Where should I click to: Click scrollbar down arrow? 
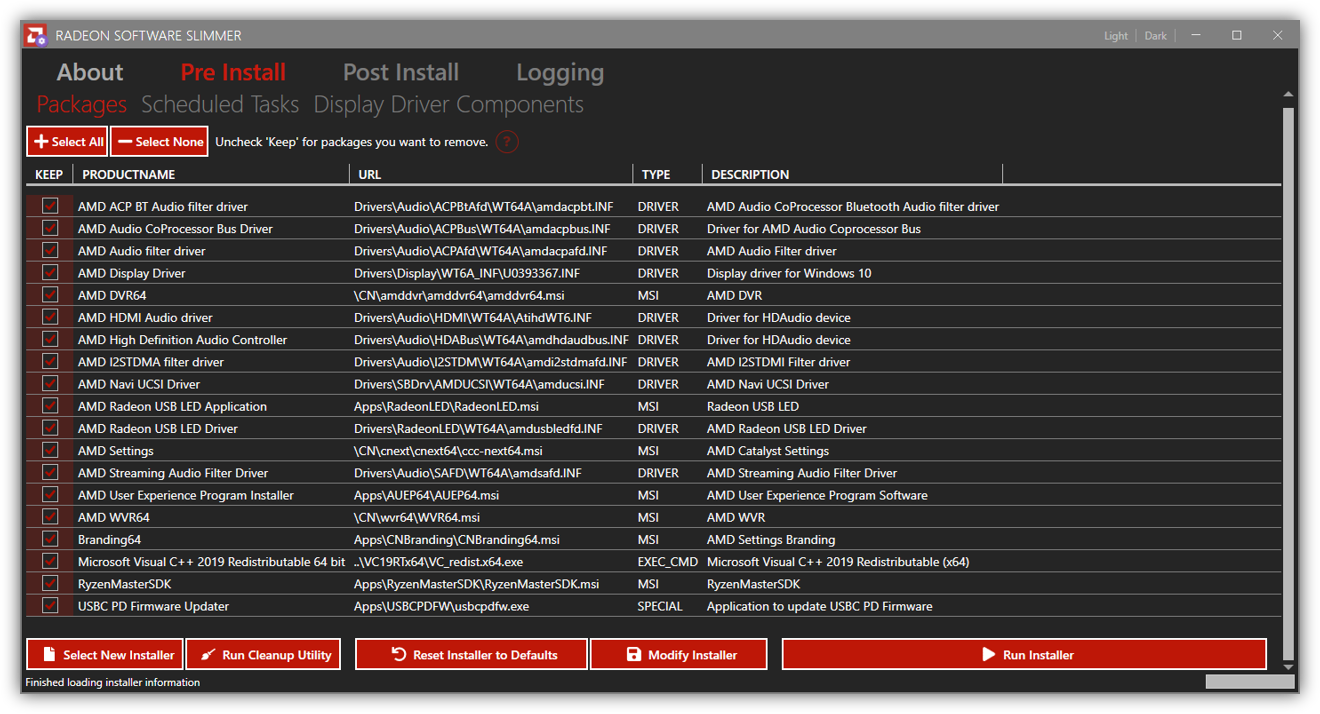tap(1288, 667)
